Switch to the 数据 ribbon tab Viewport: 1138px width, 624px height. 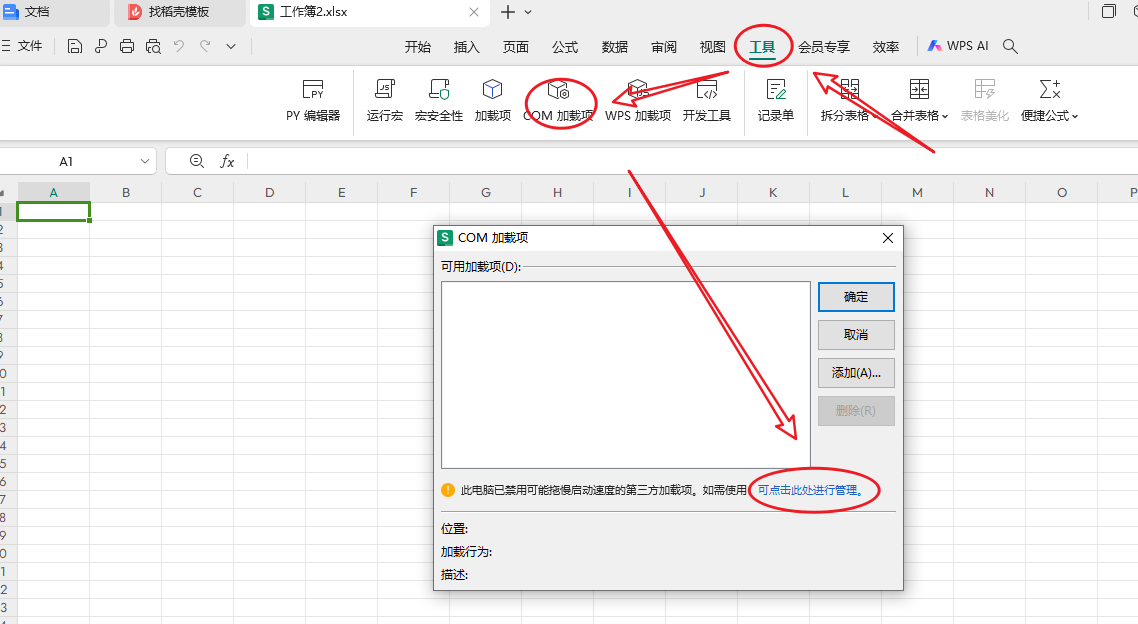(x=615, y=47)
